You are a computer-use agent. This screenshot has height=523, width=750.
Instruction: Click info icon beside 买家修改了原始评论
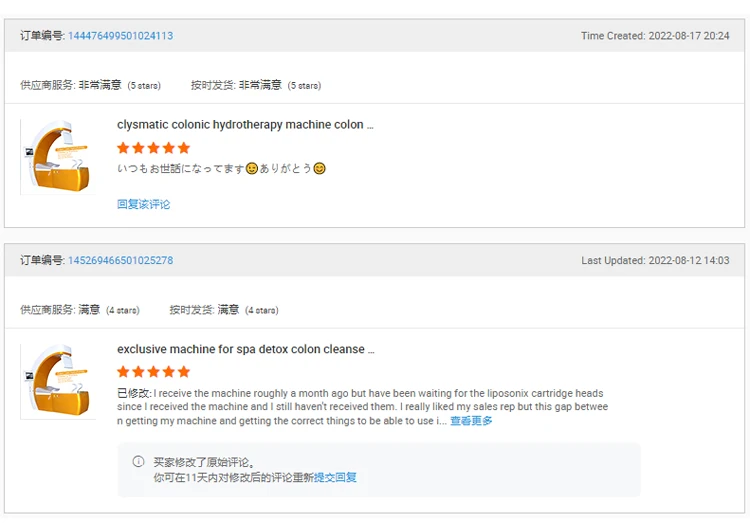tap(138, 462)
